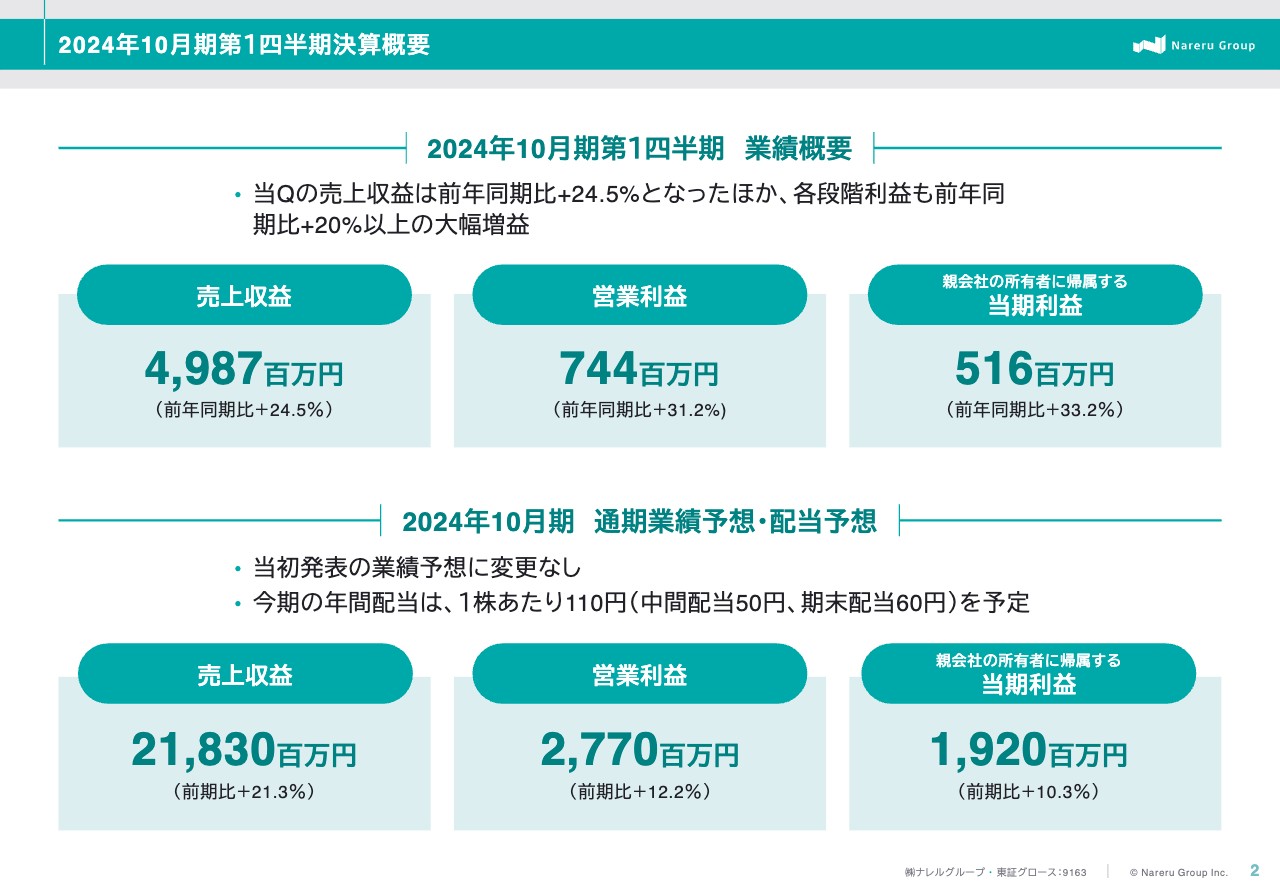Click the mountain-shaped logo mark in header
This screenshot has width=1280, height=886.
pyautogui.click(x=1148, y=44)
